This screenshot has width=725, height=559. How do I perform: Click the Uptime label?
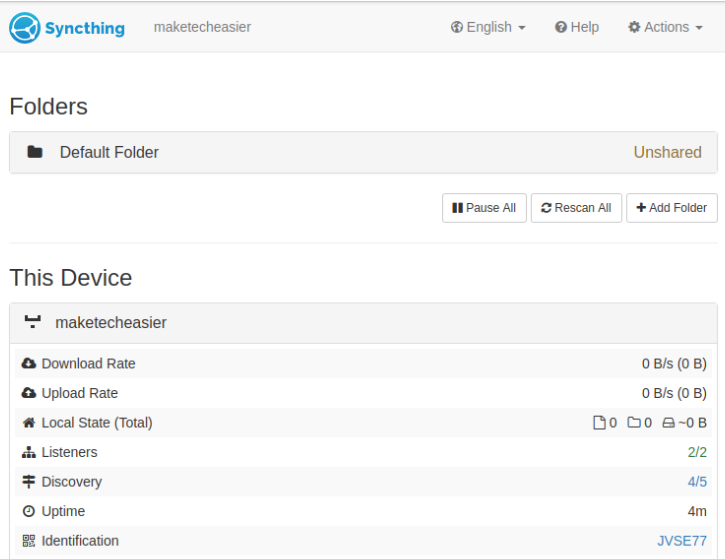63,511
